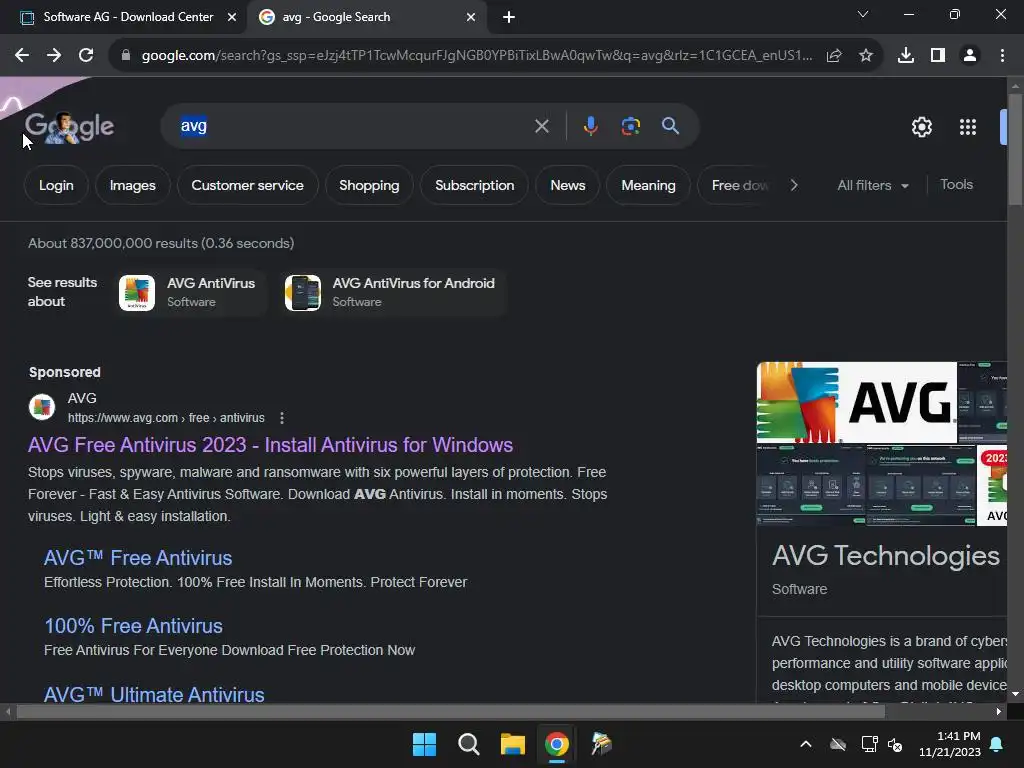This screenshot has width=1024, height=768.
Task: Open the 100% Free Antivirus sitelink
Action: click(133, 626)
